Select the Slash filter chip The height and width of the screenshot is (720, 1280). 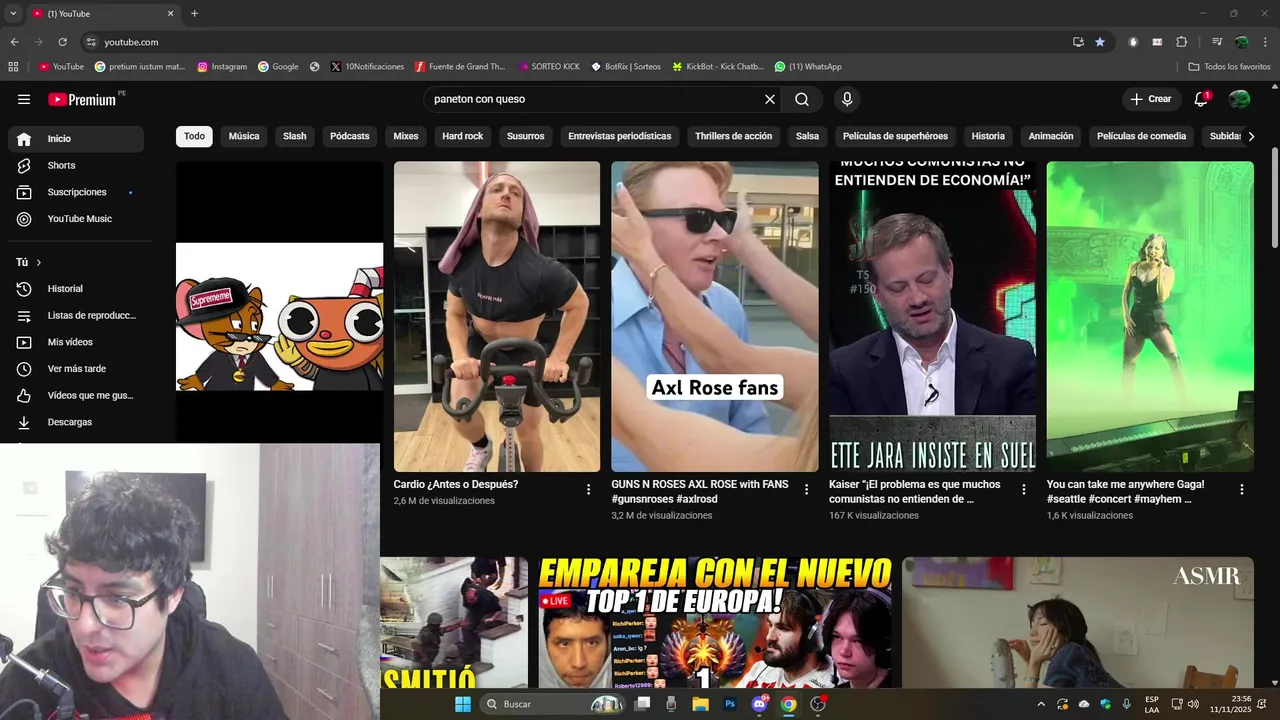[295, 136]
